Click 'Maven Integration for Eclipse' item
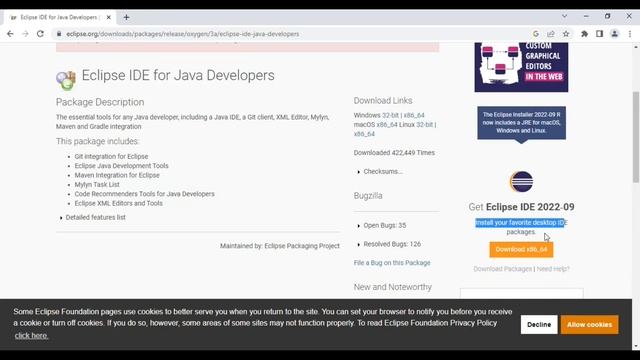 (117, 175)
